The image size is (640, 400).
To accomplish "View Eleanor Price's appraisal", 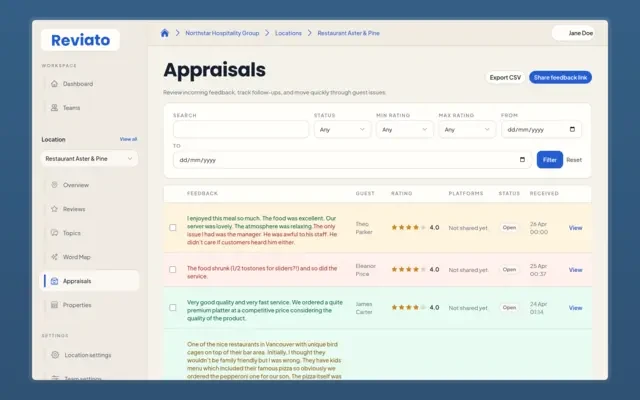I will click(x=576, y=270).
